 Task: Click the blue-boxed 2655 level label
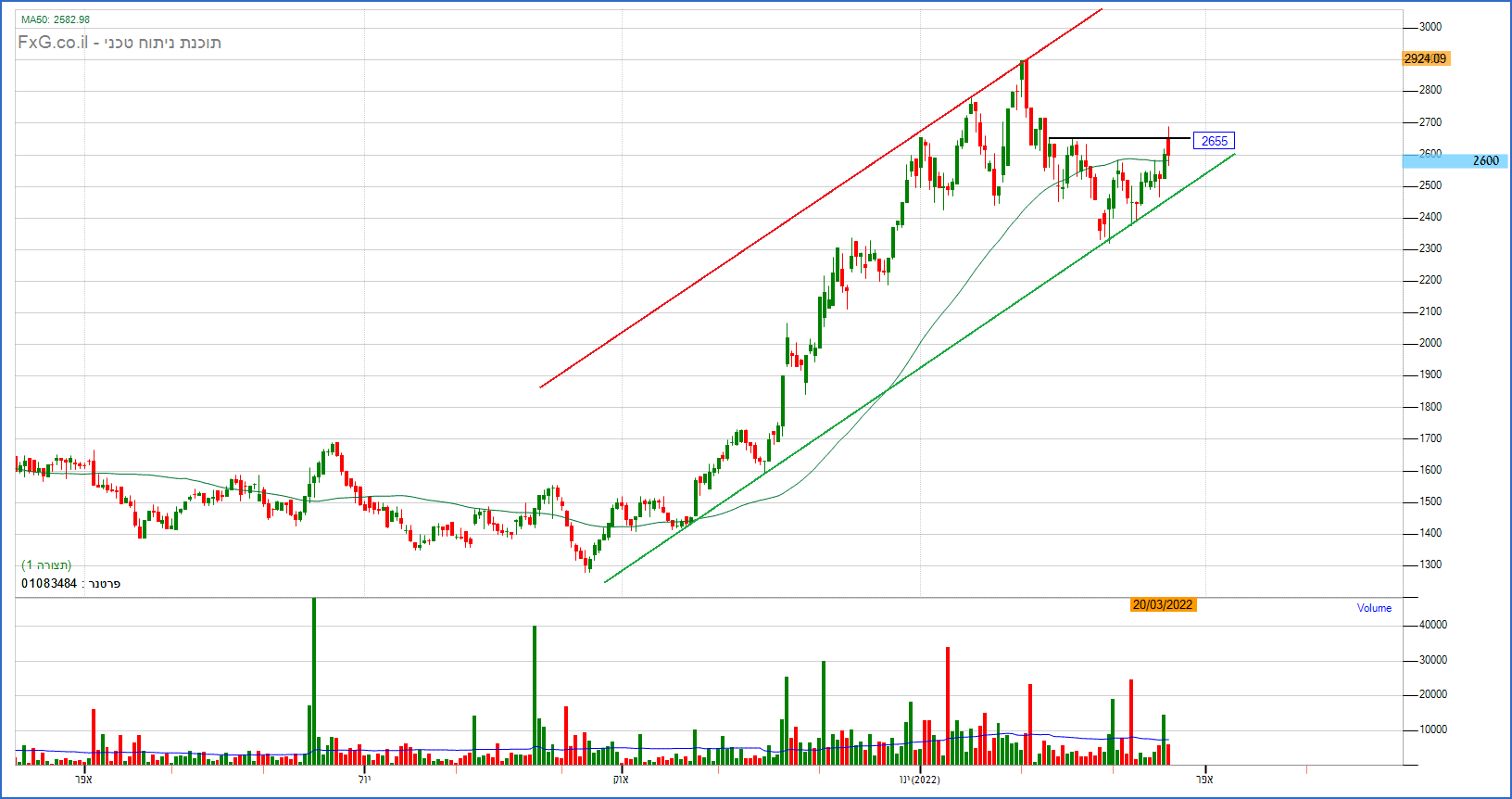(x=1214, y=141)
